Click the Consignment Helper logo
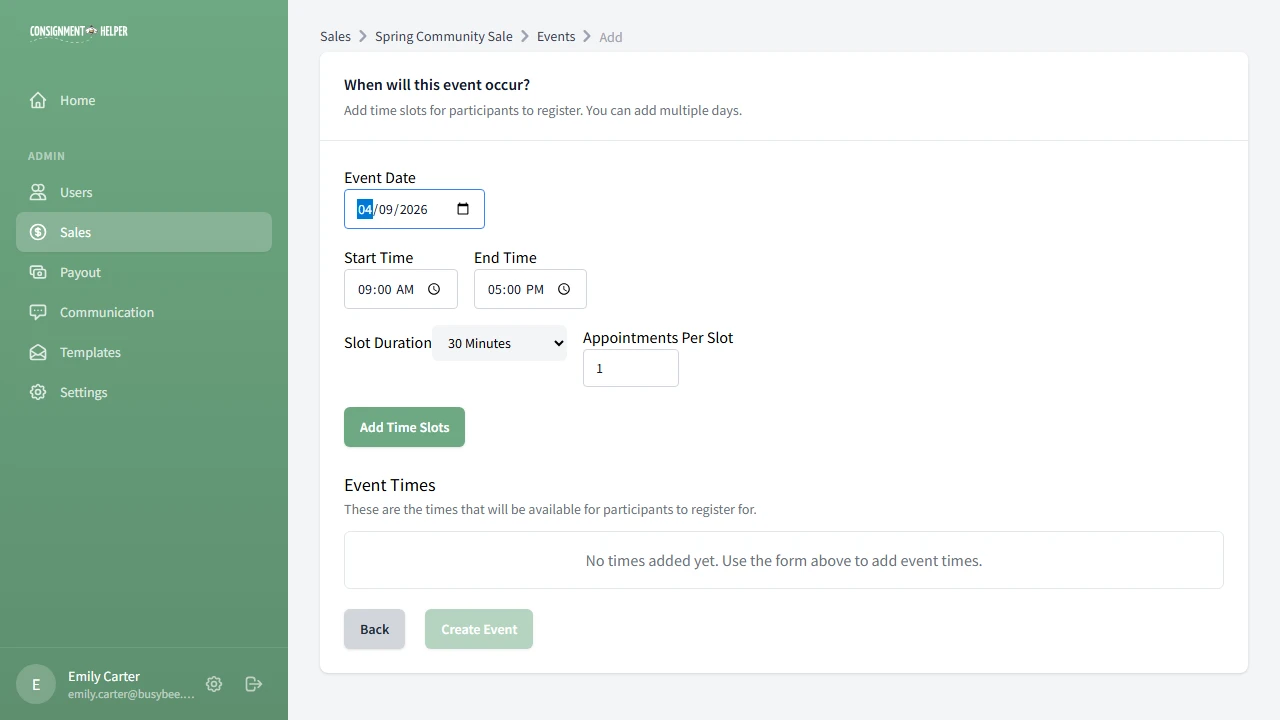This screenshot has height=720, width=1280. pos(78,31)
